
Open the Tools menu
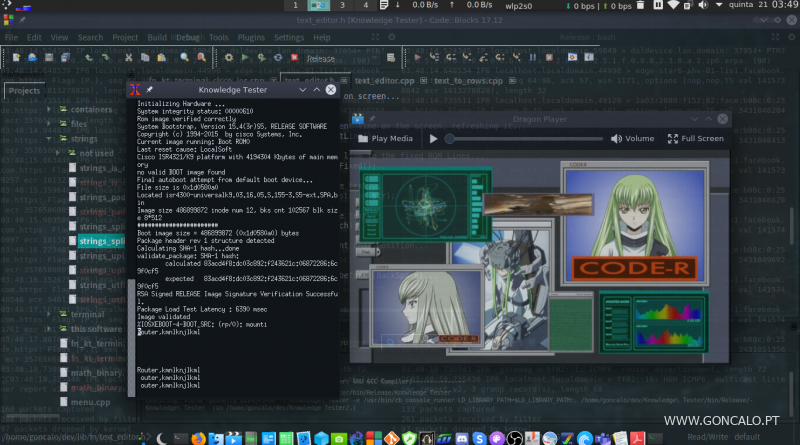pyautogui.click(x=218, y=37)
